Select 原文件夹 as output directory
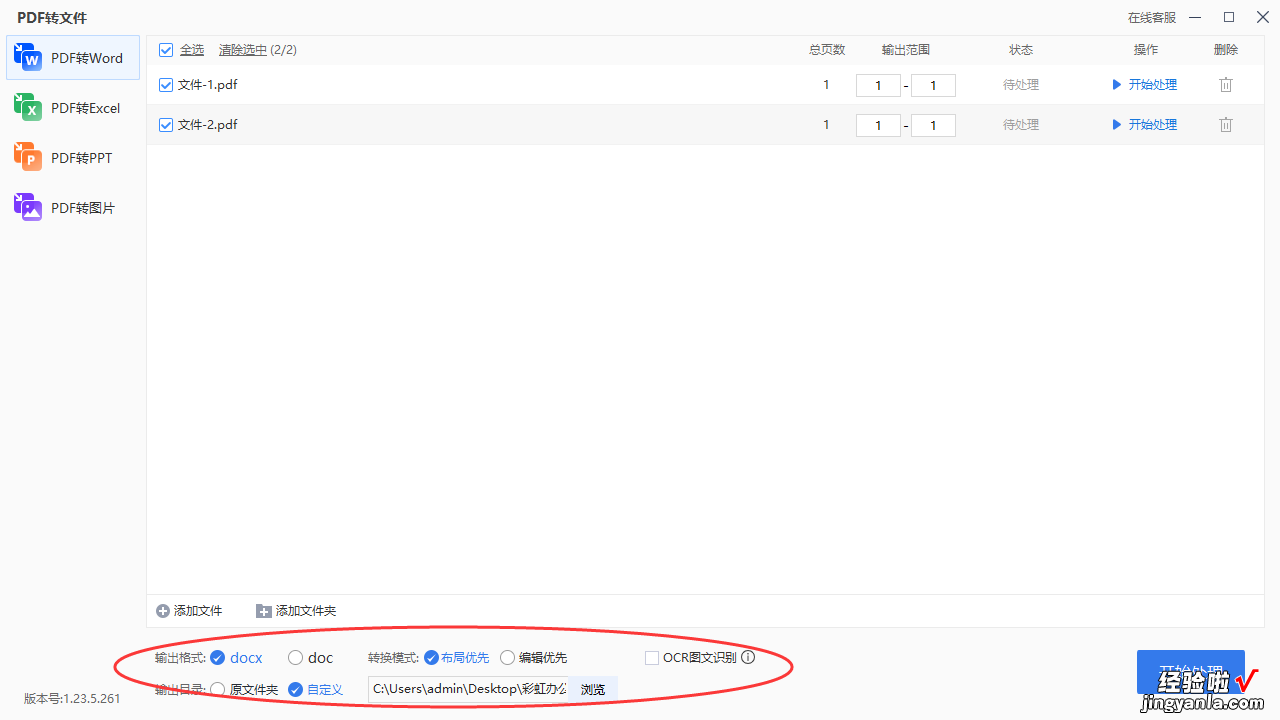Viewport: 1280px width, 720px height. point(244,690)
